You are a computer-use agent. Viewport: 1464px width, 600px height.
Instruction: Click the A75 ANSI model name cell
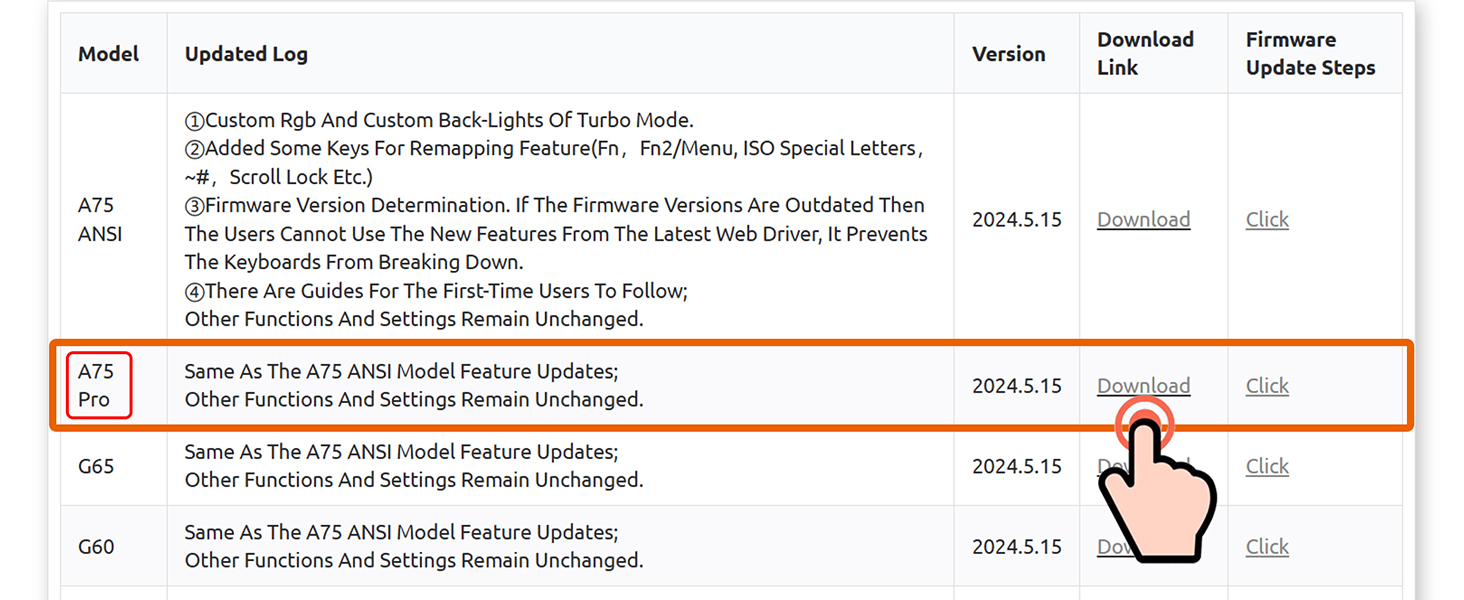[100, 219]
